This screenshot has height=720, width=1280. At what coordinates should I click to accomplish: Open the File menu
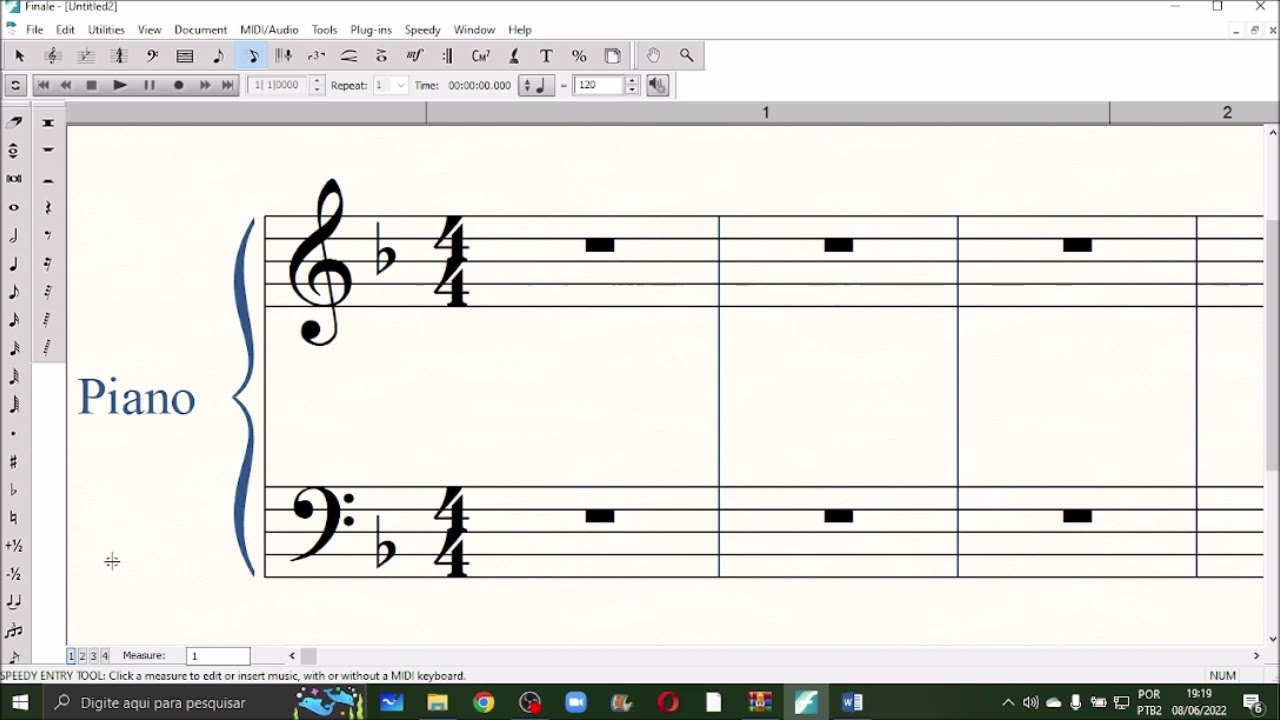pyautogui.click(x=34, y=30)
